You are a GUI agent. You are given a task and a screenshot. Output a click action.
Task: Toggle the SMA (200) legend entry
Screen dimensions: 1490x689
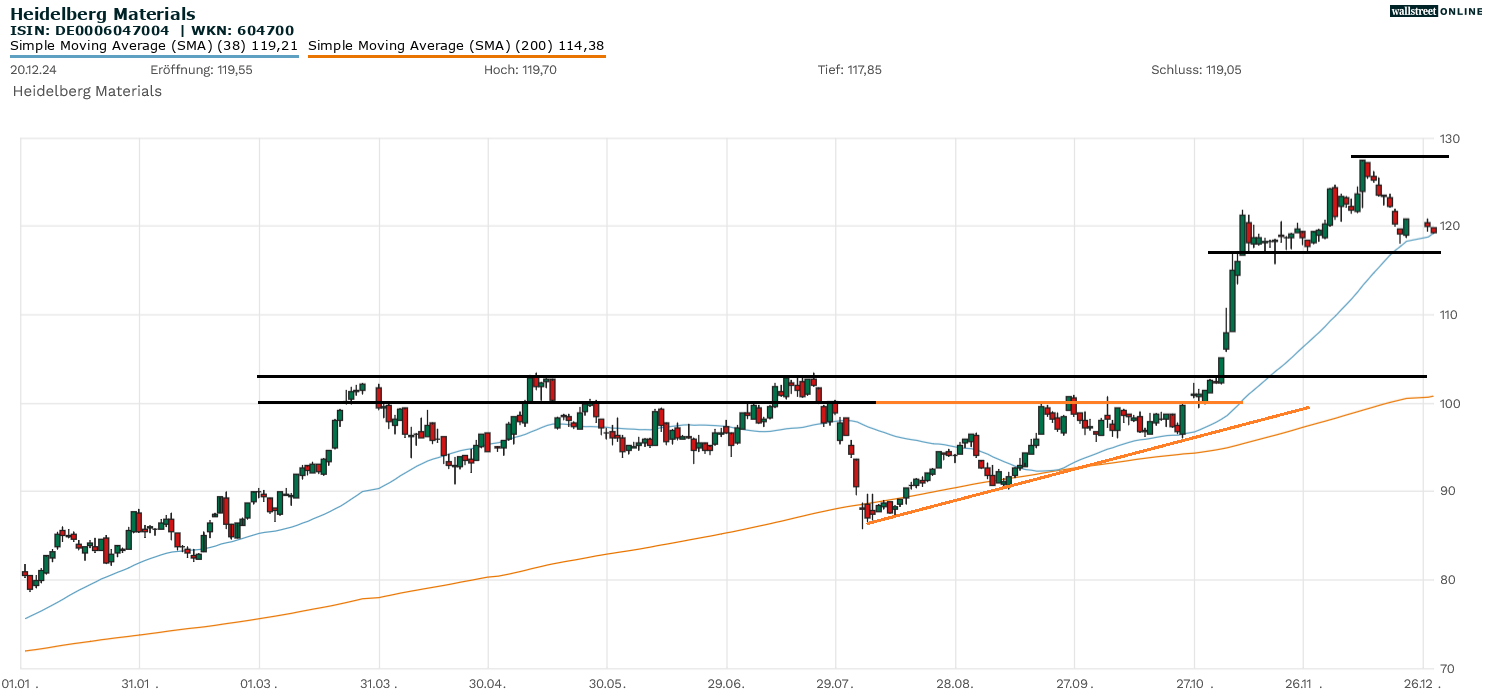456,45
